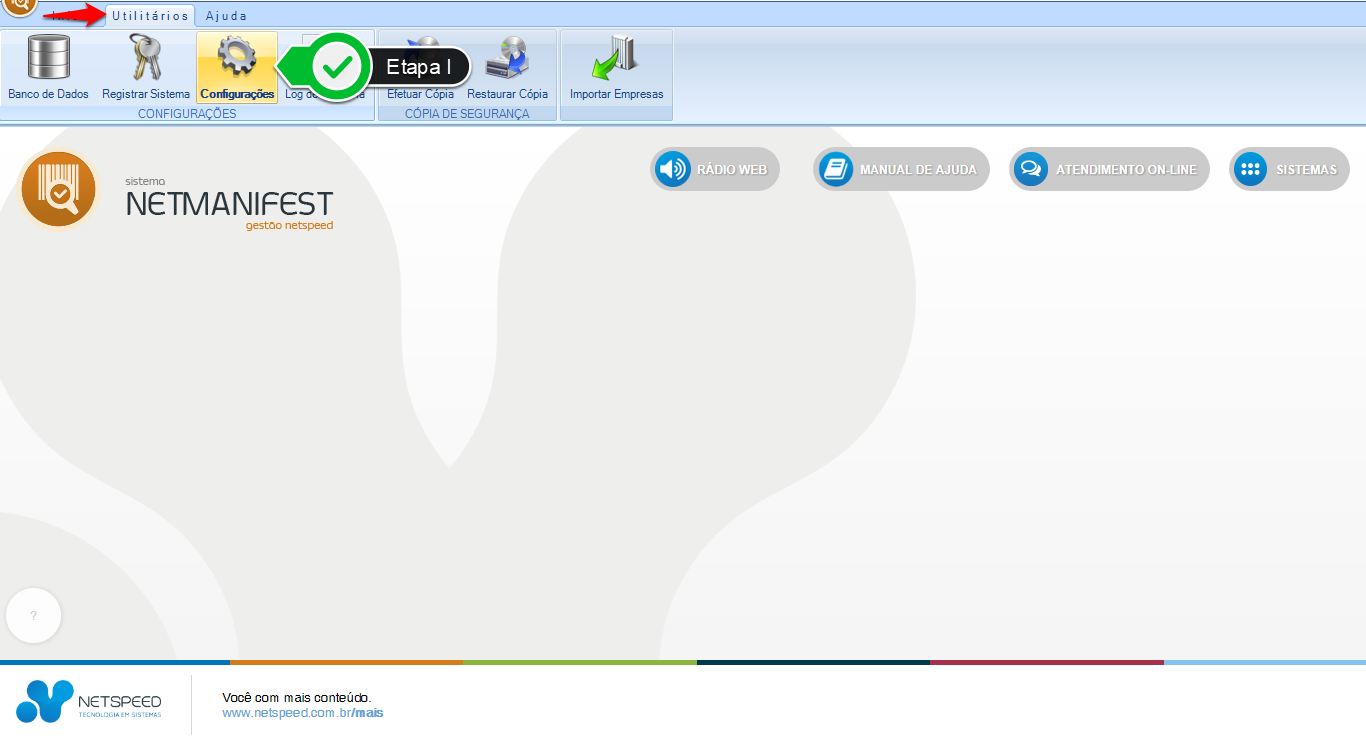1366x743 pixels.
Task: Click Importar Empresas icon
Action: (616, 58)
